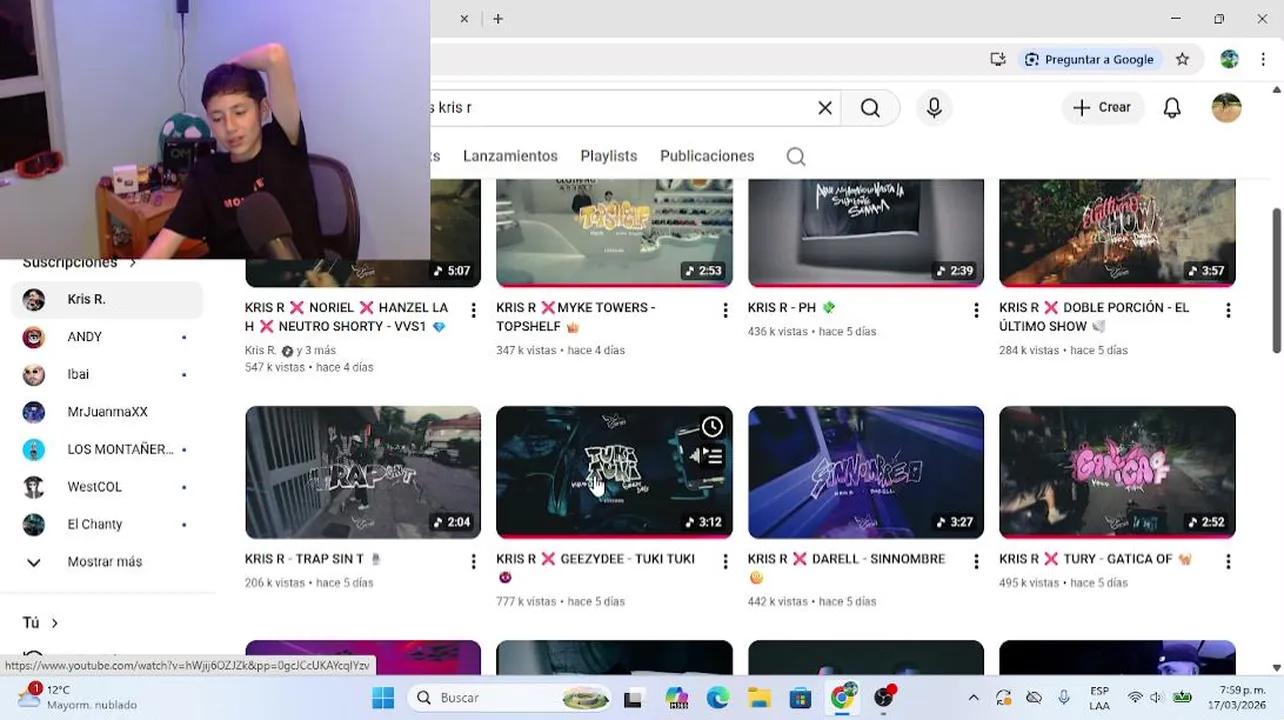Screen dimensions: 1284x720
Task: Click the taskbar Buscar search box
Action: [510, 698]
